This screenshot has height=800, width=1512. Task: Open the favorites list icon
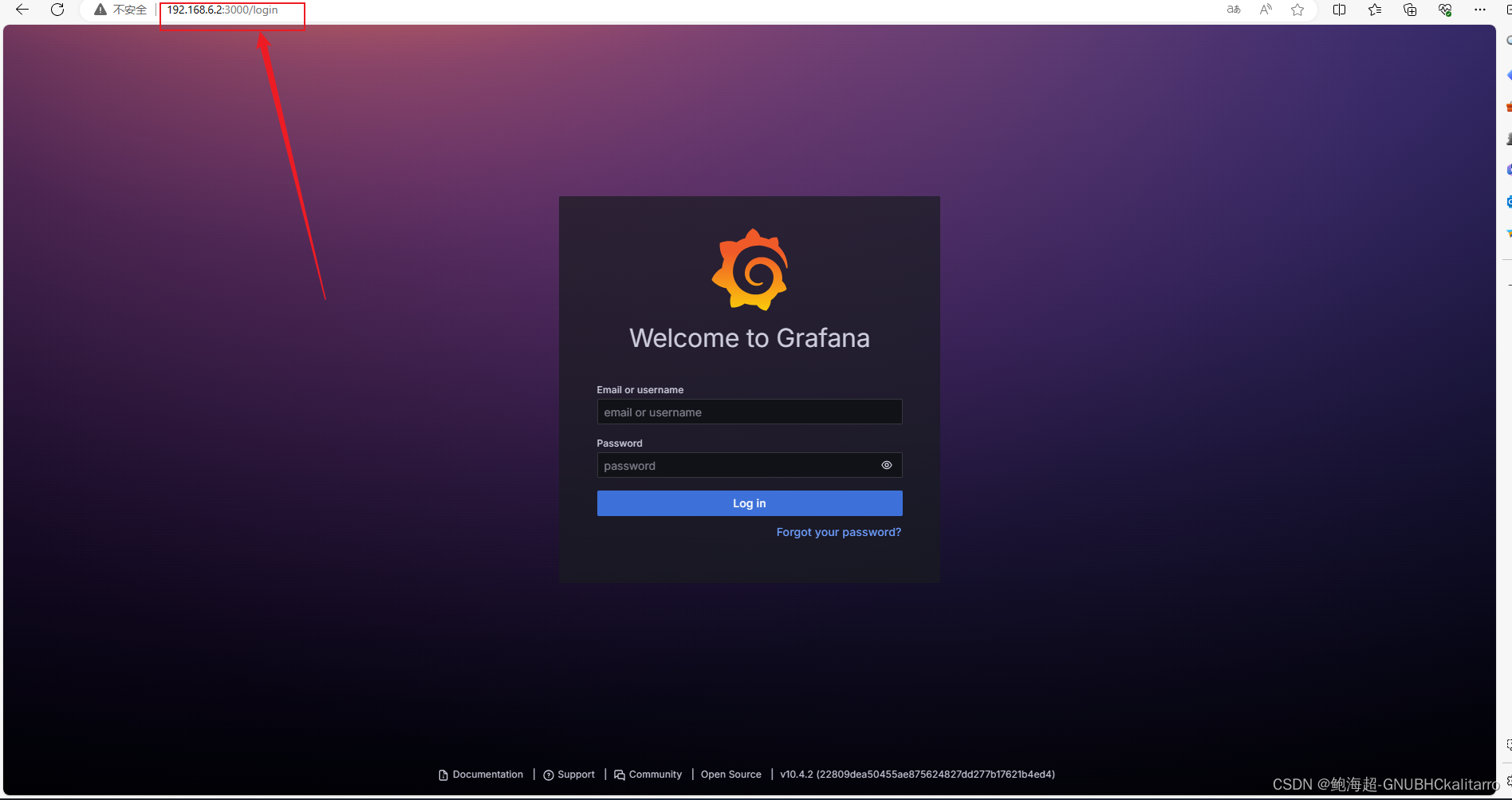point(1375,10)
